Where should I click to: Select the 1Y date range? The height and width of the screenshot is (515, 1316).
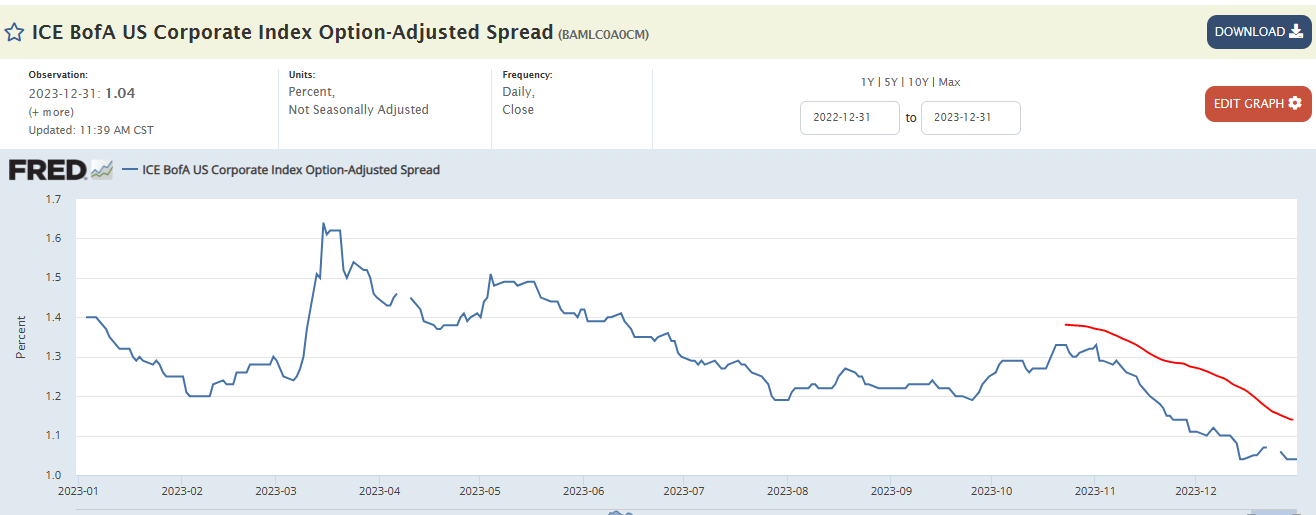867,82
